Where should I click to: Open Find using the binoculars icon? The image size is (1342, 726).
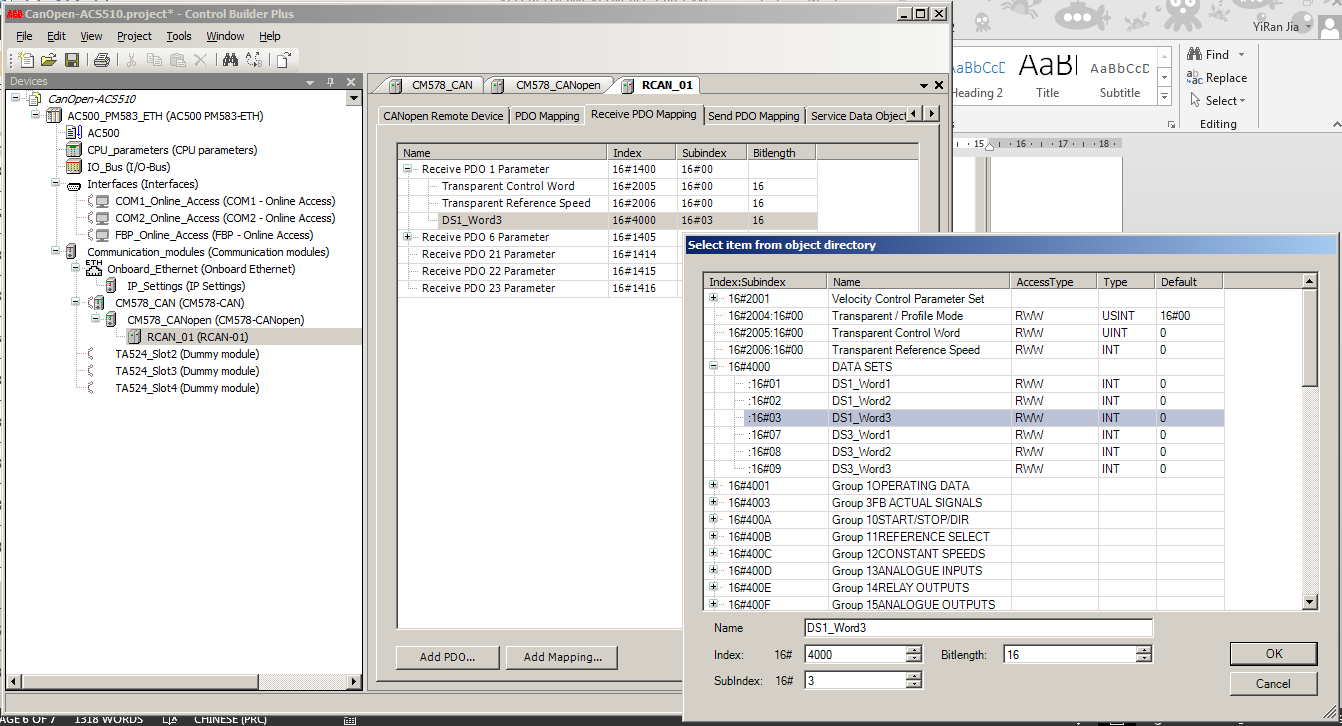click(x=230, y=60)
